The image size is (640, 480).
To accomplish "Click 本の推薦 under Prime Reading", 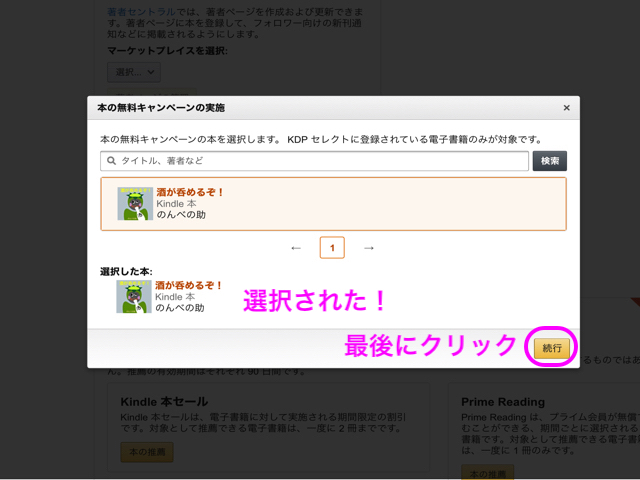I will point(487,472).
